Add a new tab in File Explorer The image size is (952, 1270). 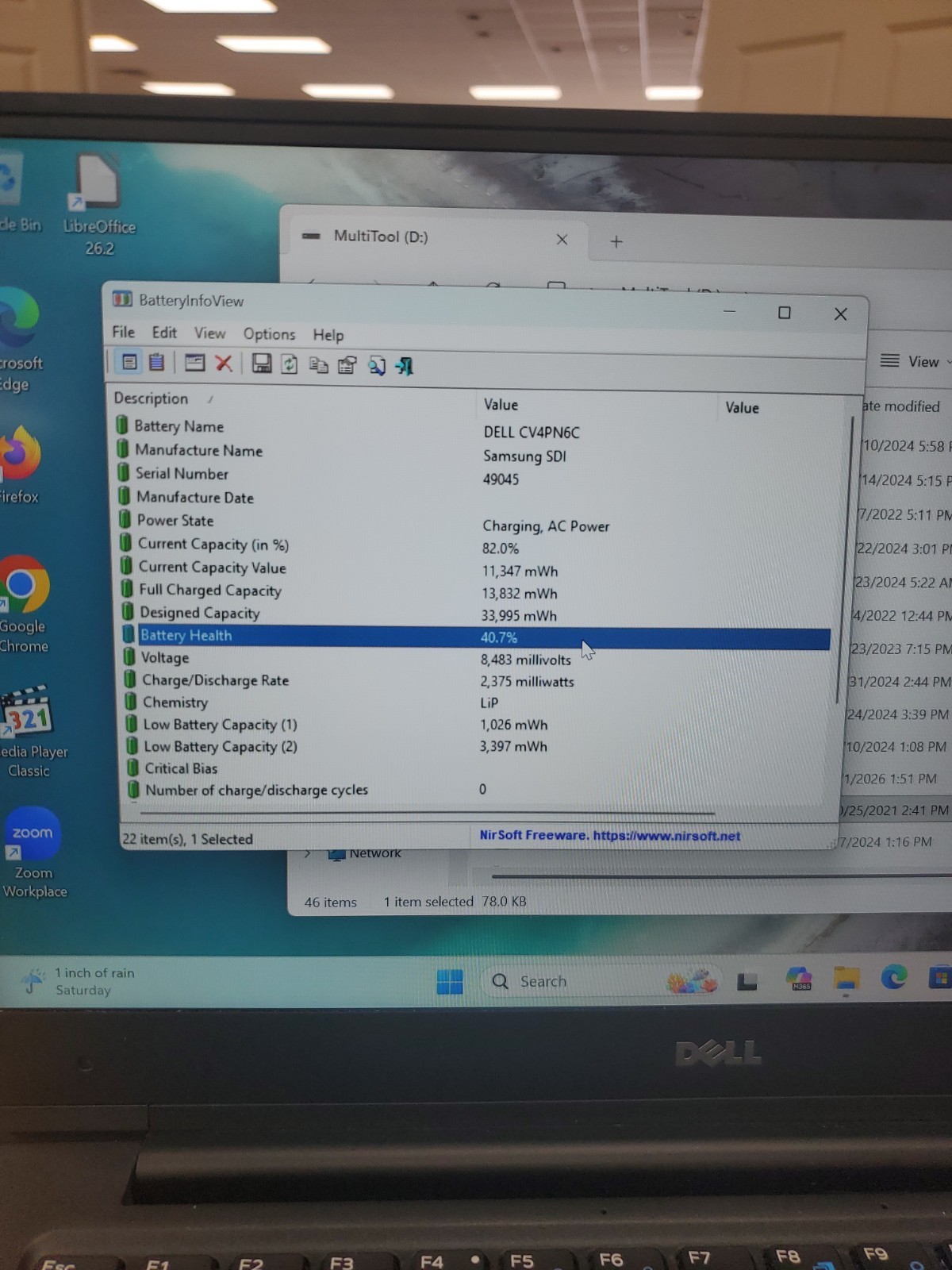[x=616, y=241]
